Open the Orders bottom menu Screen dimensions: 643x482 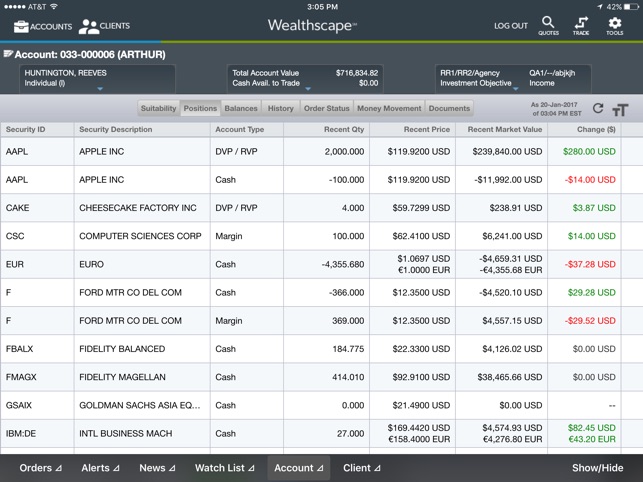(41, 468)
